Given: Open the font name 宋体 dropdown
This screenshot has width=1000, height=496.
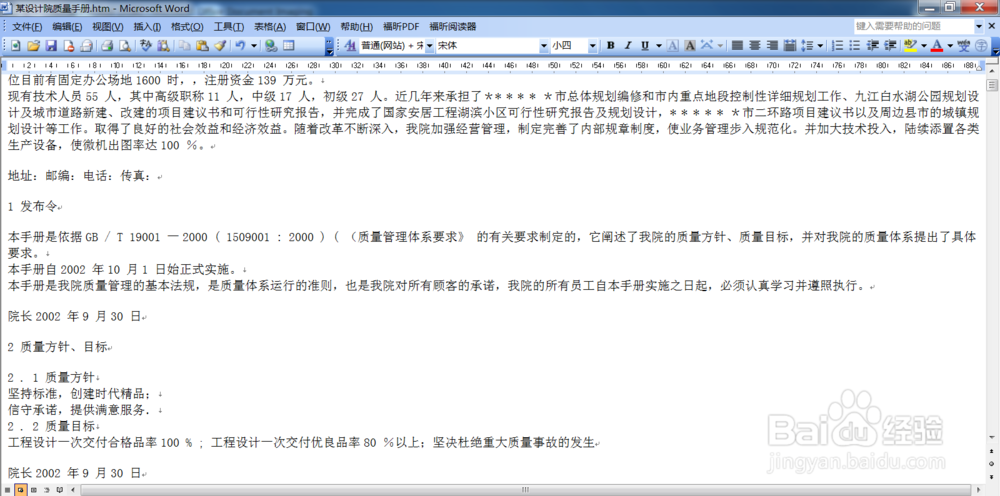Looking at the screenshot, I should 544,45.
